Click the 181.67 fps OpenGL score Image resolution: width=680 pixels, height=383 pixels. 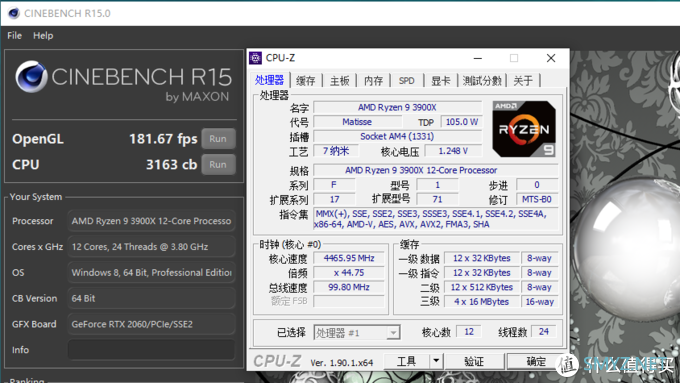163,139
